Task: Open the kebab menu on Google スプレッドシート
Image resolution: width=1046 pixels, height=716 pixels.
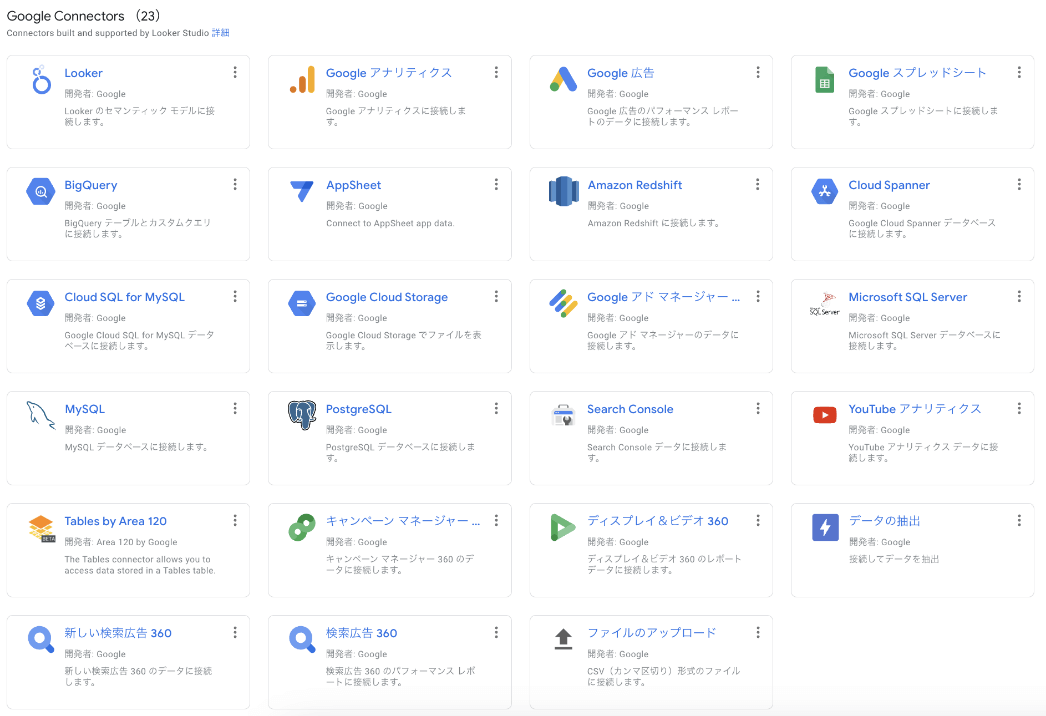Action: pyautogui.click(x=1019, y=72)
